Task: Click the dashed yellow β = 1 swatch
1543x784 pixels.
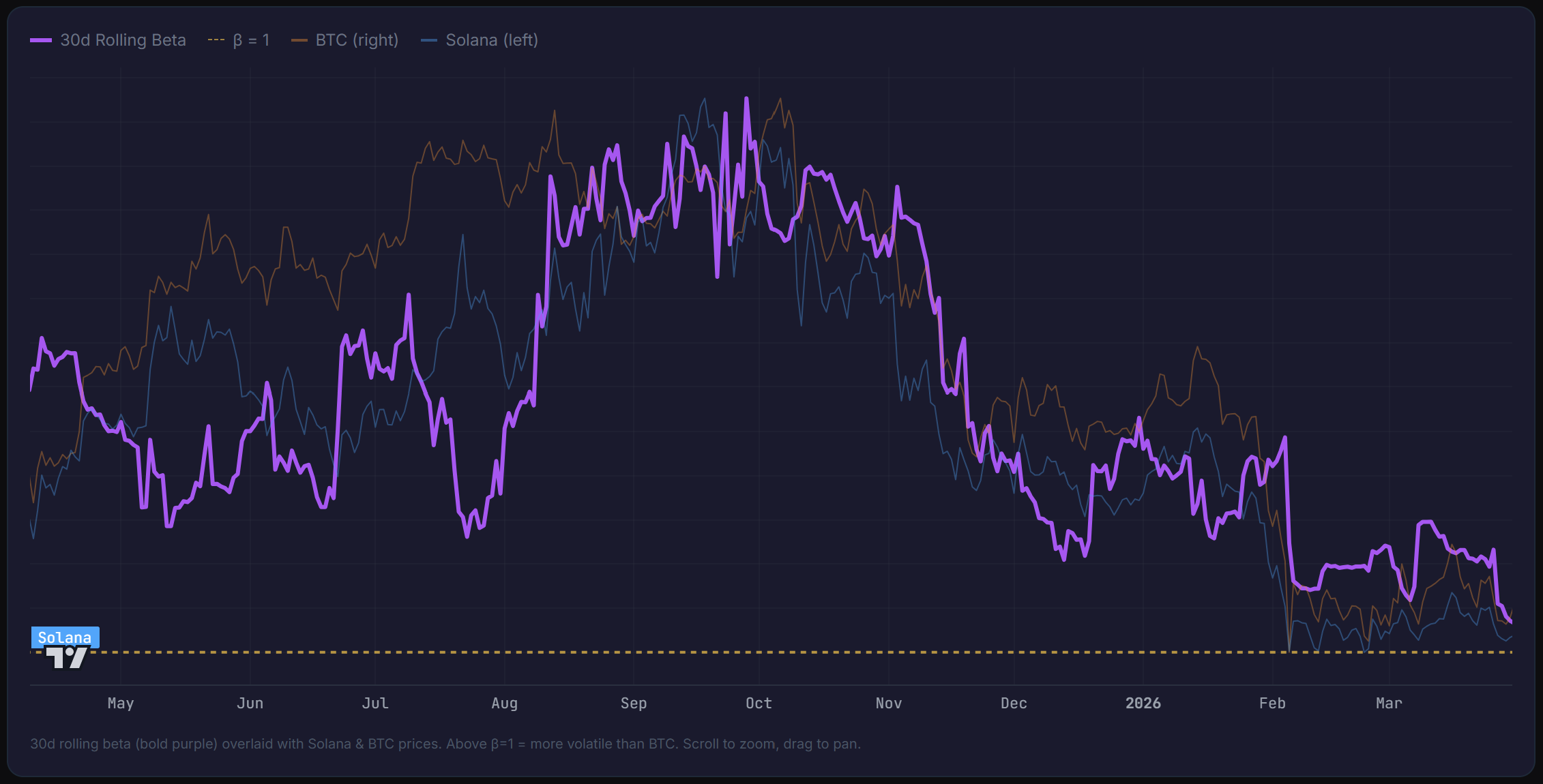Action: pos(216,40)
